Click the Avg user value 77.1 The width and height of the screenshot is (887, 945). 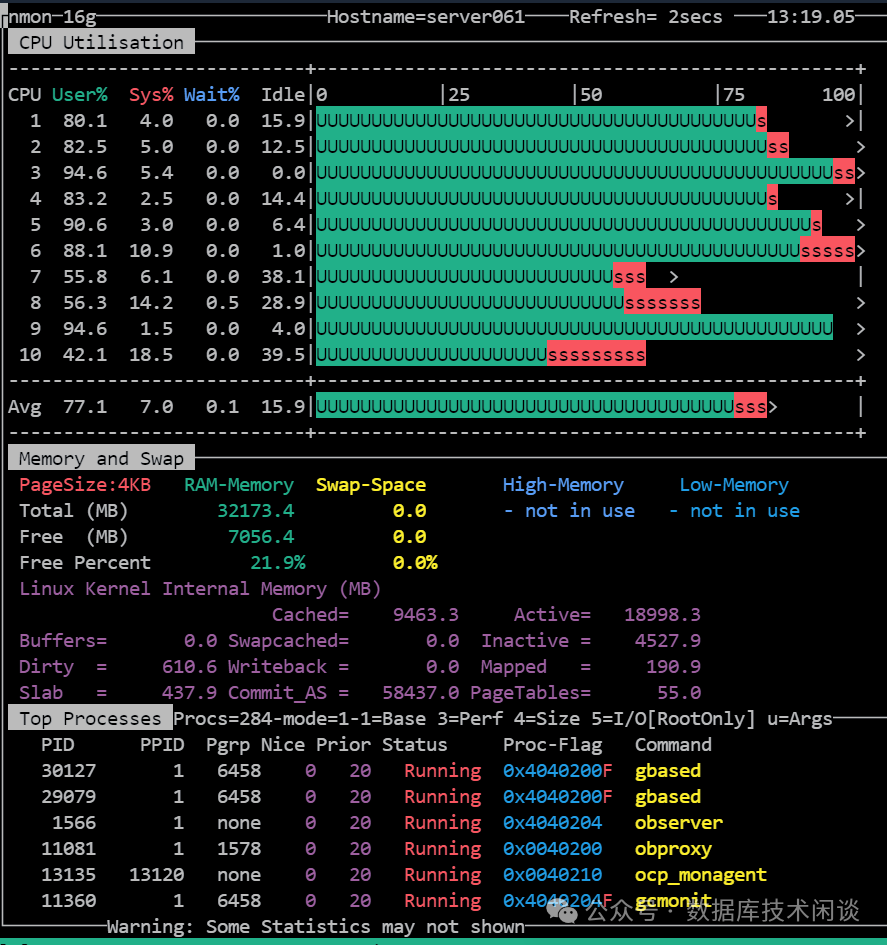point(85,407)
